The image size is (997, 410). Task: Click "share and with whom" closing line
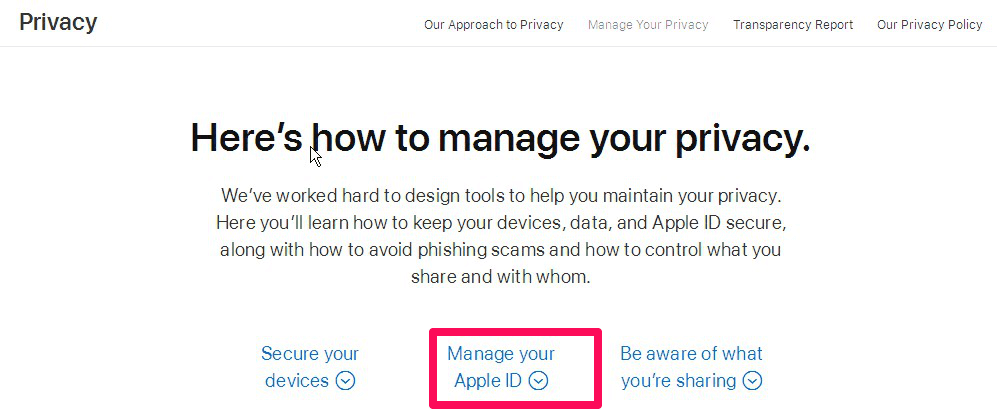pos(500,277)
